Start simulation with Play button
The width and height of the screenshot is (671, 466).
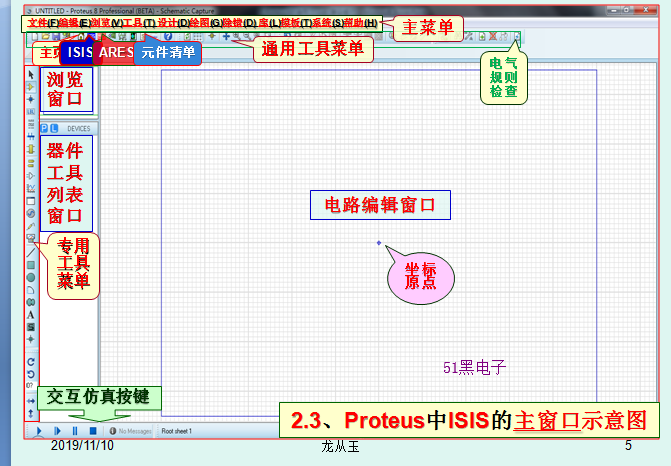pos(39,431)
